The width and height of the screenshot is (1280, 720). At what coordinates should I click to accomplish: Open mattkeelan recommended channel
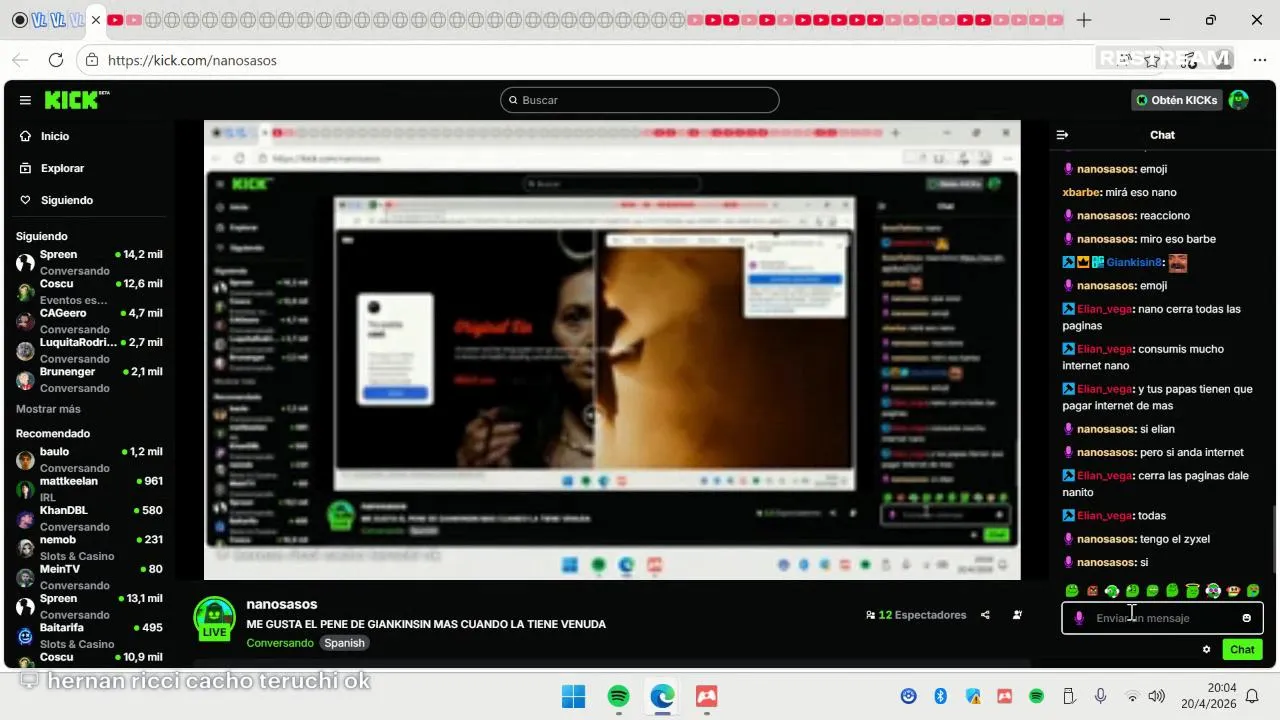(x=89, y=488)
